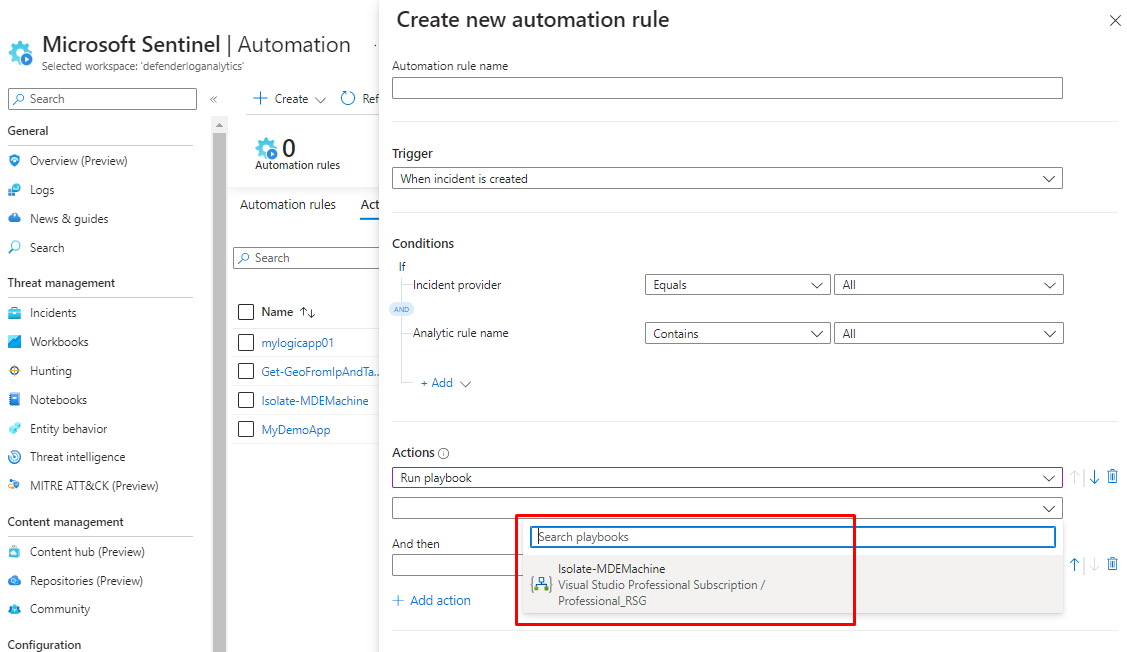Open Incidents from the sidebar
1127x652 pixels.
[53, 313]
